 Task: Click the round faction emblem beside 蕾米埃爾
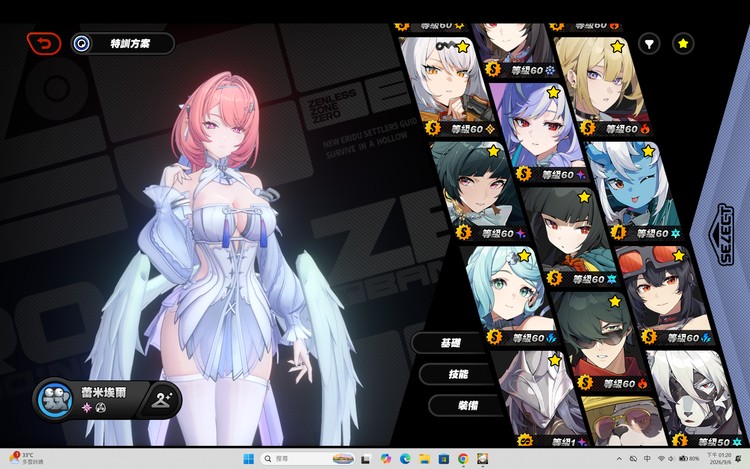[x=55, y=400]
